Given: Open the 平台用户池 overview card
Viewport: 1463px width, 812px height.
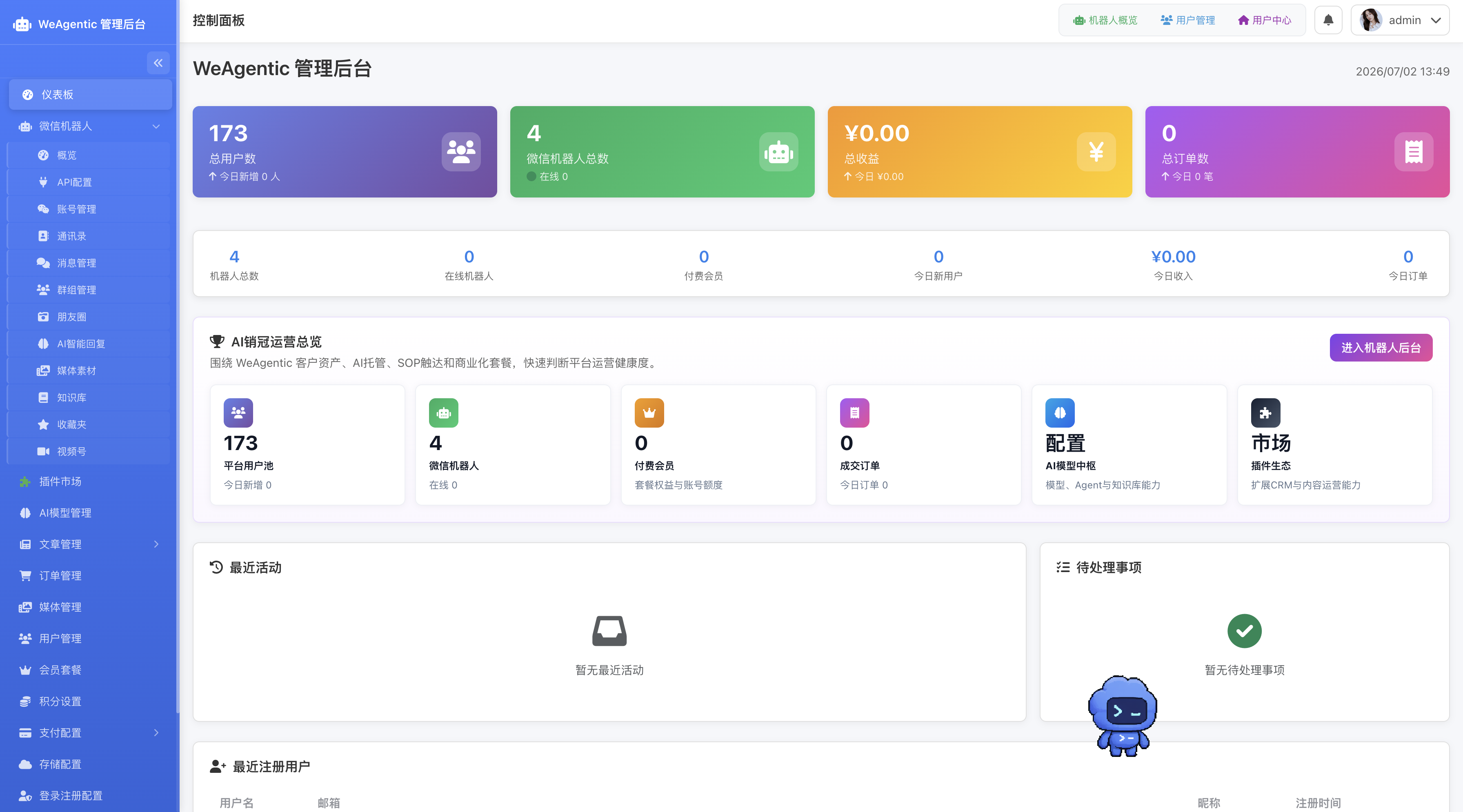Looking at the screenshot, I should 307,445.
